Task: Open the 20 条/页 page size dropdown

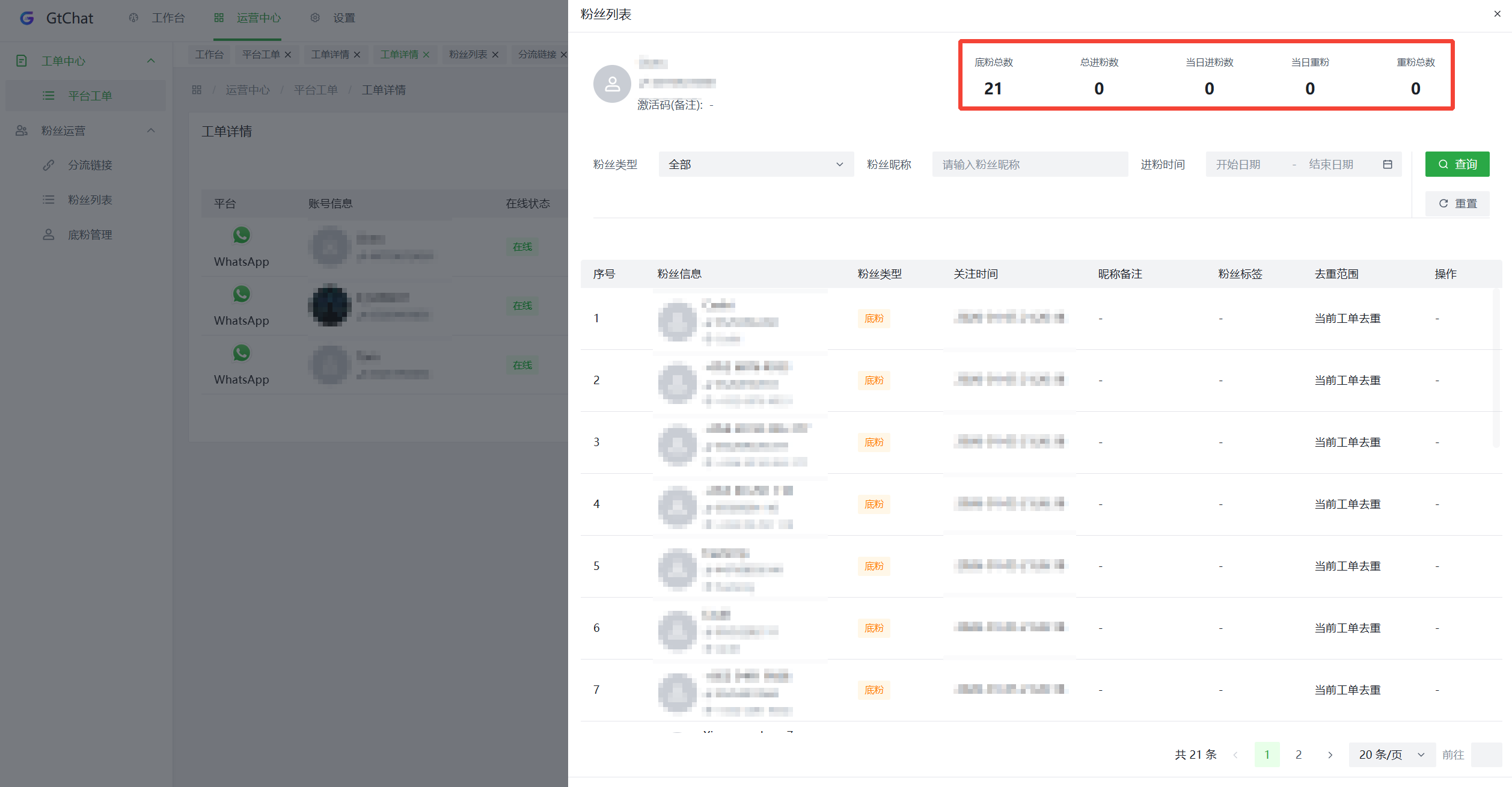Action: pyautogui.click(x=1392, y=755)
